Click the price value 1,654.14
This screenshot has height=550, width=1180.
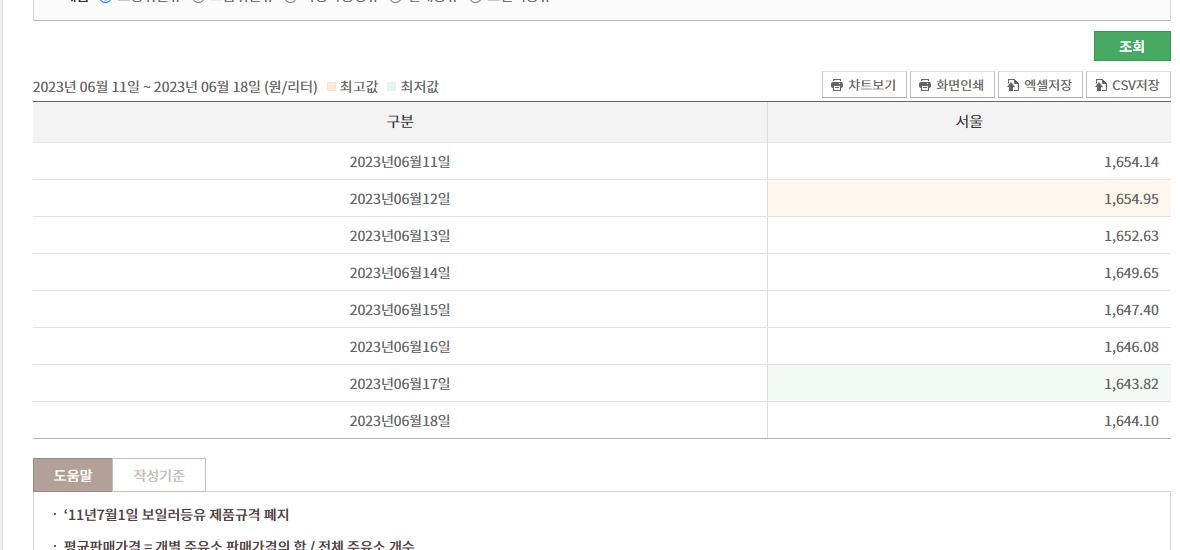coord(1131,162)
